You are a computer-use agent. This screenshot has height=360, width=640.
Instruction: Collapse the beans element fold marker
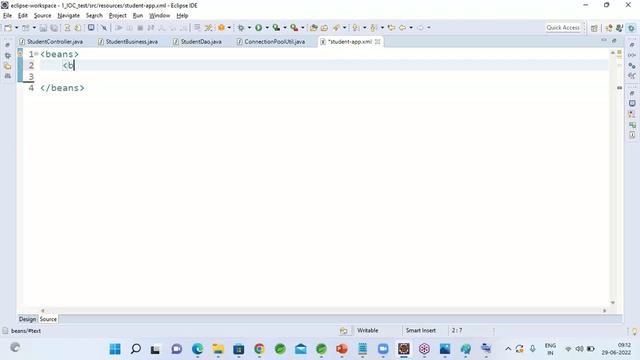(36, 53)
